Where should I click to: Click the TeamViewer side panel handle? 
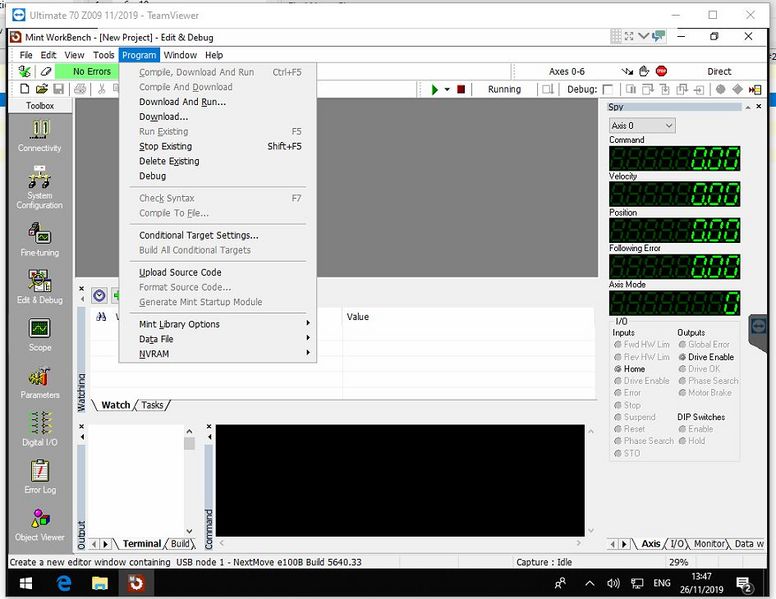pyautogui.click(x=758, y=328)
